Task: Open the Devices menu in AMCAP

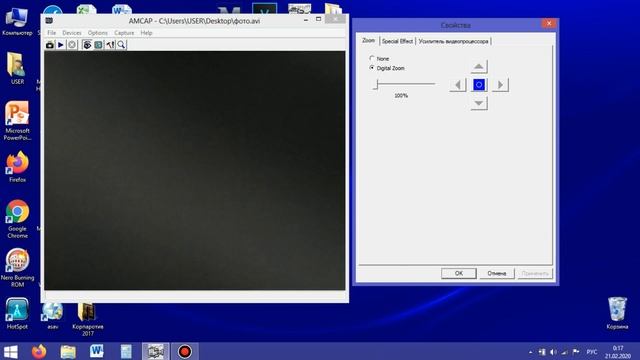Action: [x=72, y=33]
